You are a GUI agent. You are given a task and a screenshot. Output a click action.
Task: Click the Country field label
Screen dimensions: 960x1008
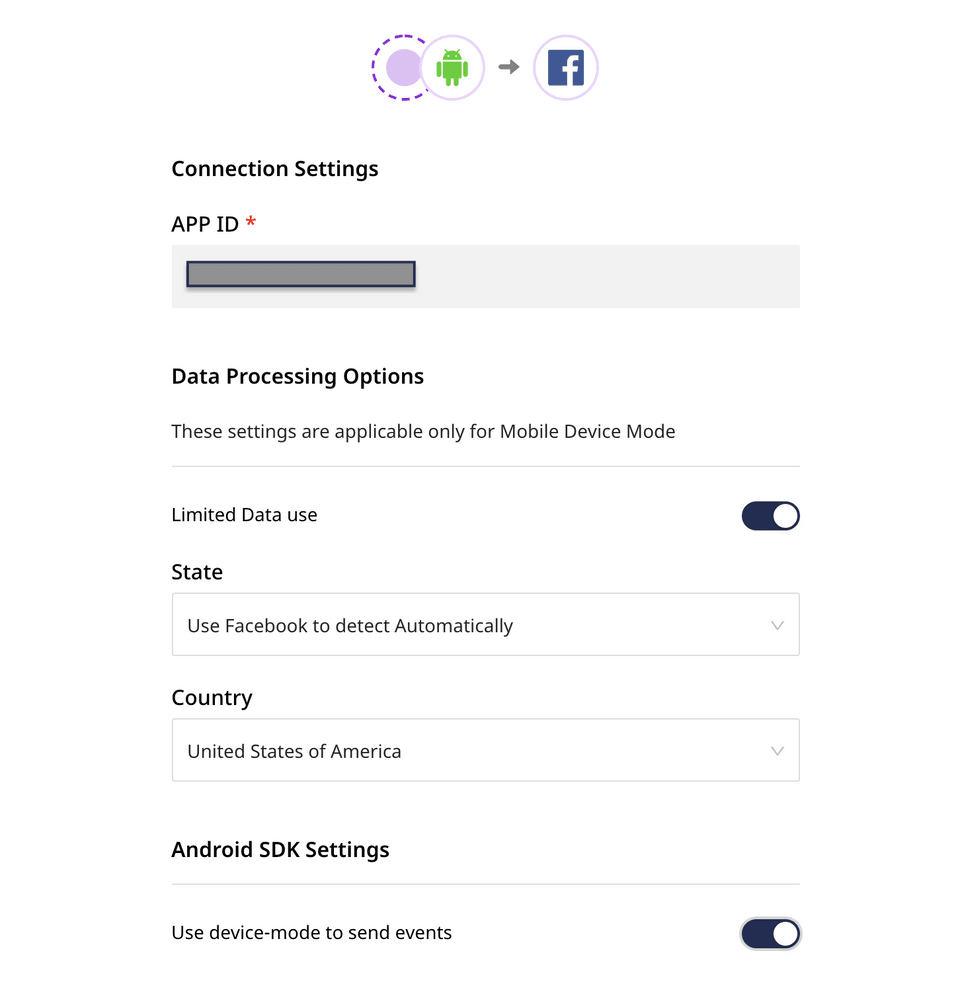click(212, 698)
